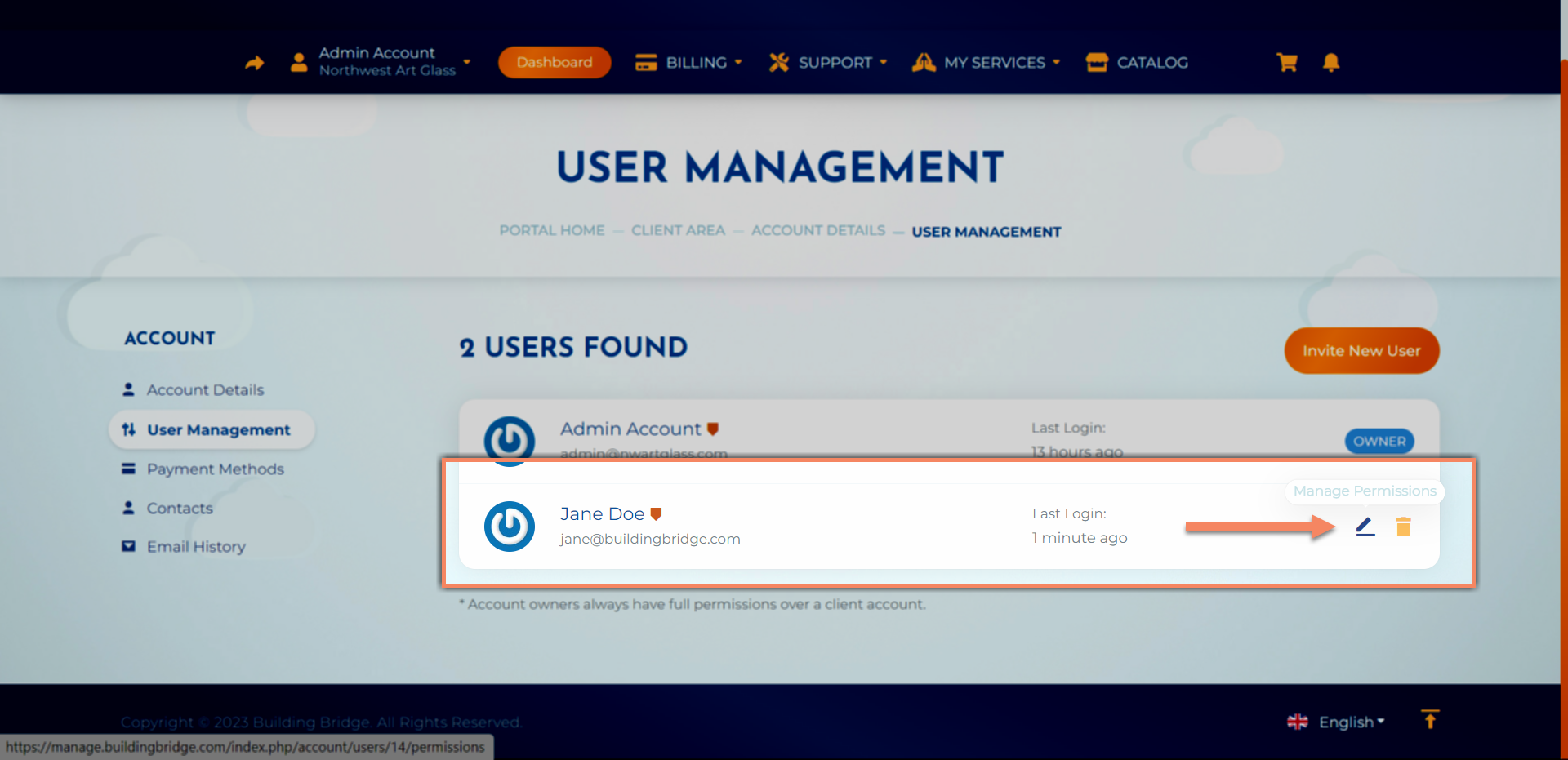Click the orange share arrow icon
Viewport: 1568px width, 760px height.
pyautogui.click(x=255, y=63)
